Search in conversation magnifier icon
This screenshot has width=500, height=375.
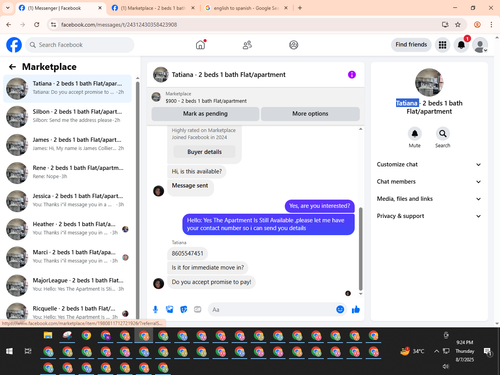pyautogui.click(x=443, y=134)
